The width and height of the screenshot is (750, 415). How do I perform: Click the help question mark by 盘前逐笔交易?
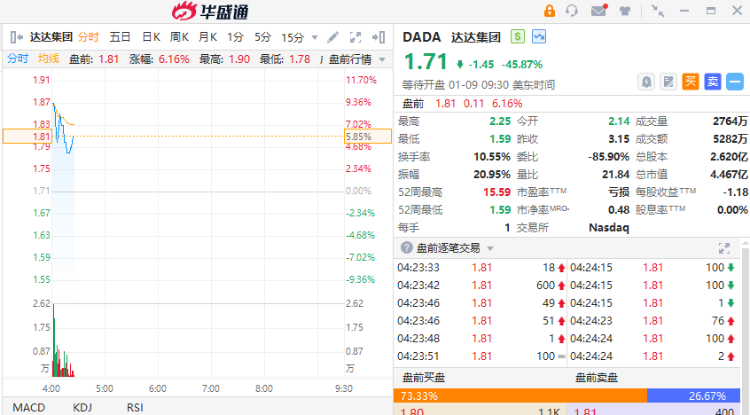tap(407, 248)
